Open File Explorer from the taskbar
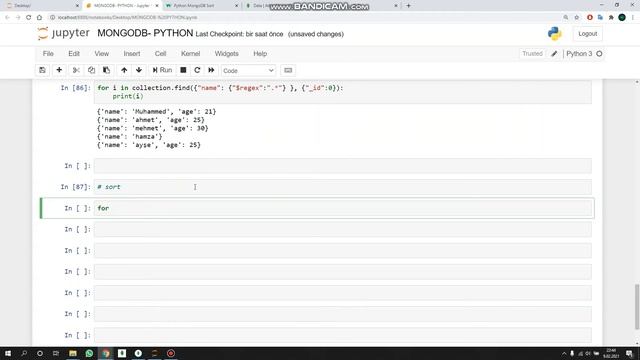The width and height of the screenshot is (640, 360). click(x=73, y=353)
